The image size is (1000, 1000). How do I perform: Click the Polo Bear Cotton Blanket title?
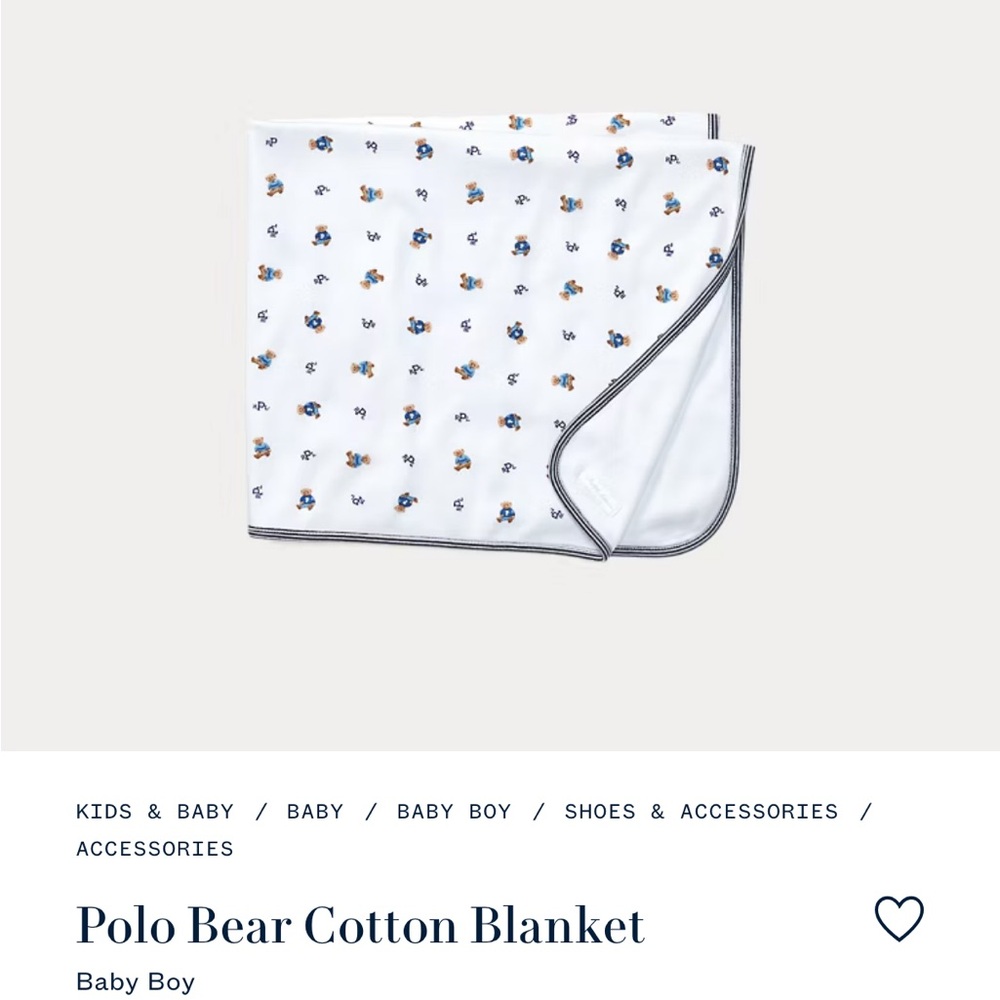coord(362,925)
